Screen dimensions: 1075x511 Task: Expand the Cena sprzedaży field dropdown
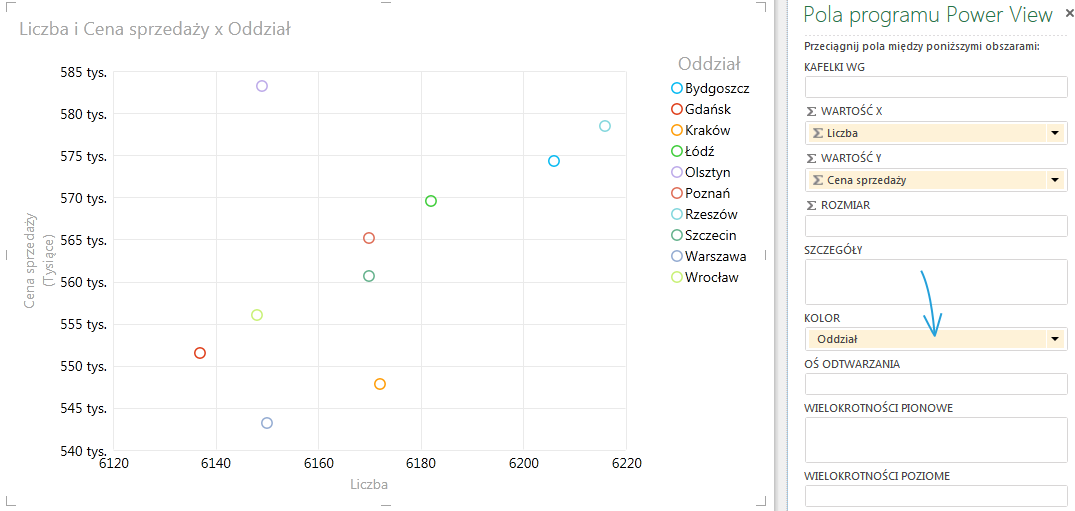tap(1055, 180)
